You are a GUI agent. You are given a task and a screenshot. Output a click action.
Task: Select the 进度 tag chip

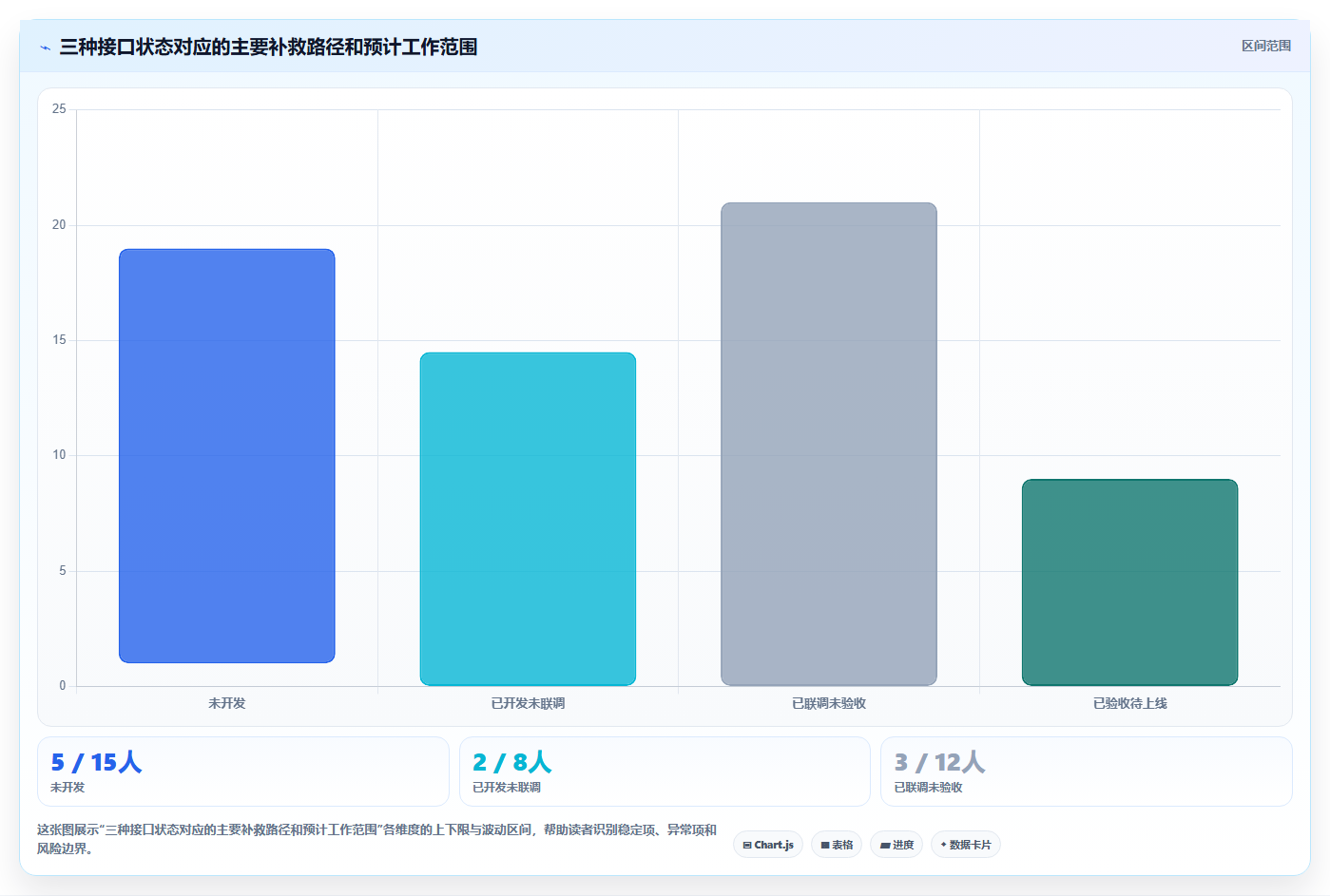[896, 845]
